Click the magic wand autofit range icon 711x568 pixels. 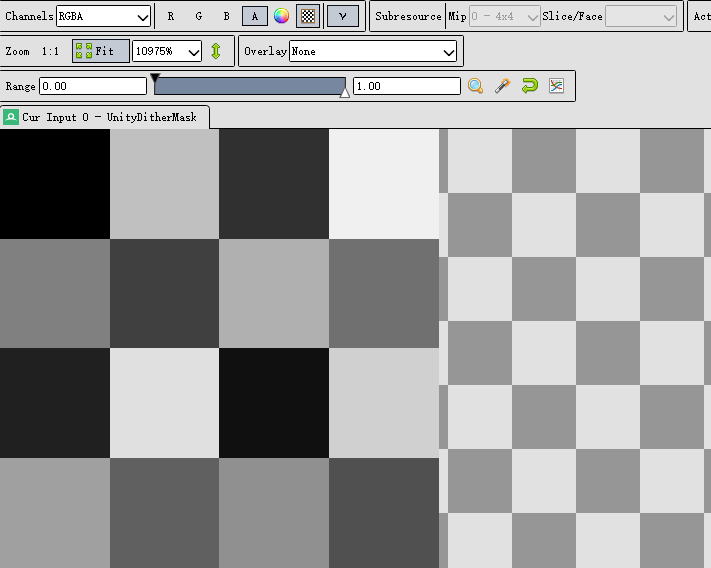pyautogui.click(x=502, y=86)
